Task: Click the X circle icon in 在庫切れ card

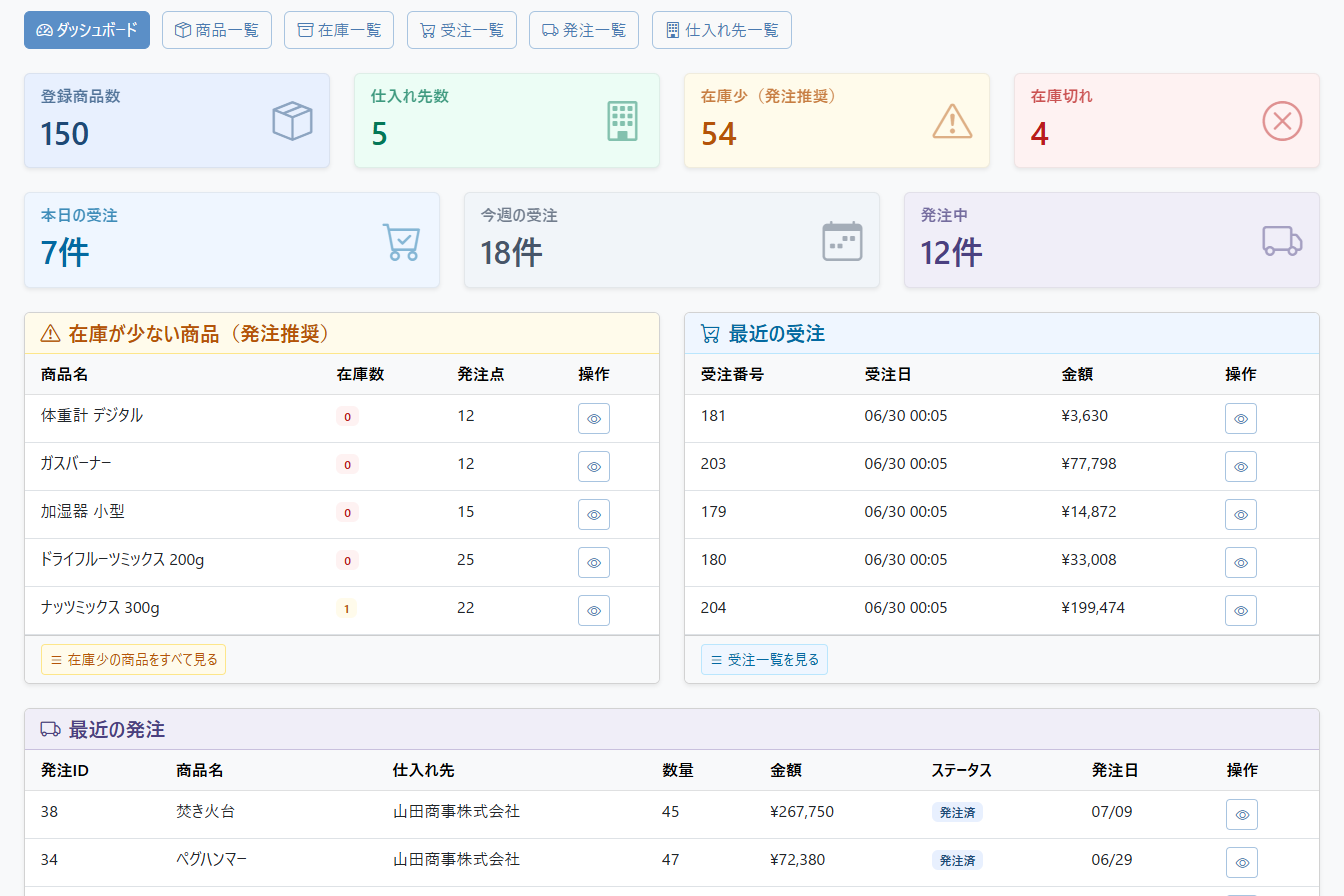Action: coord(1282,121)
